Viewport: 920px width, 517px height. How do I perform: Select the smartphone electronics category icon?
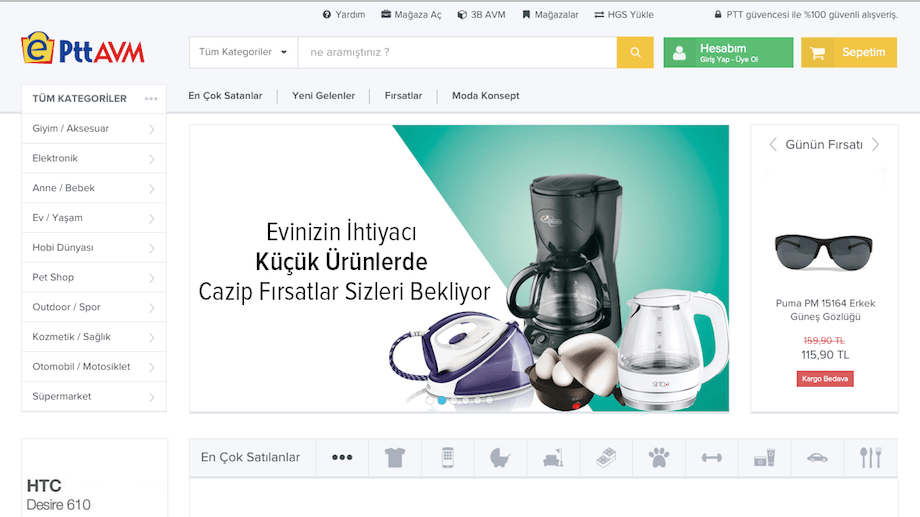448,457
